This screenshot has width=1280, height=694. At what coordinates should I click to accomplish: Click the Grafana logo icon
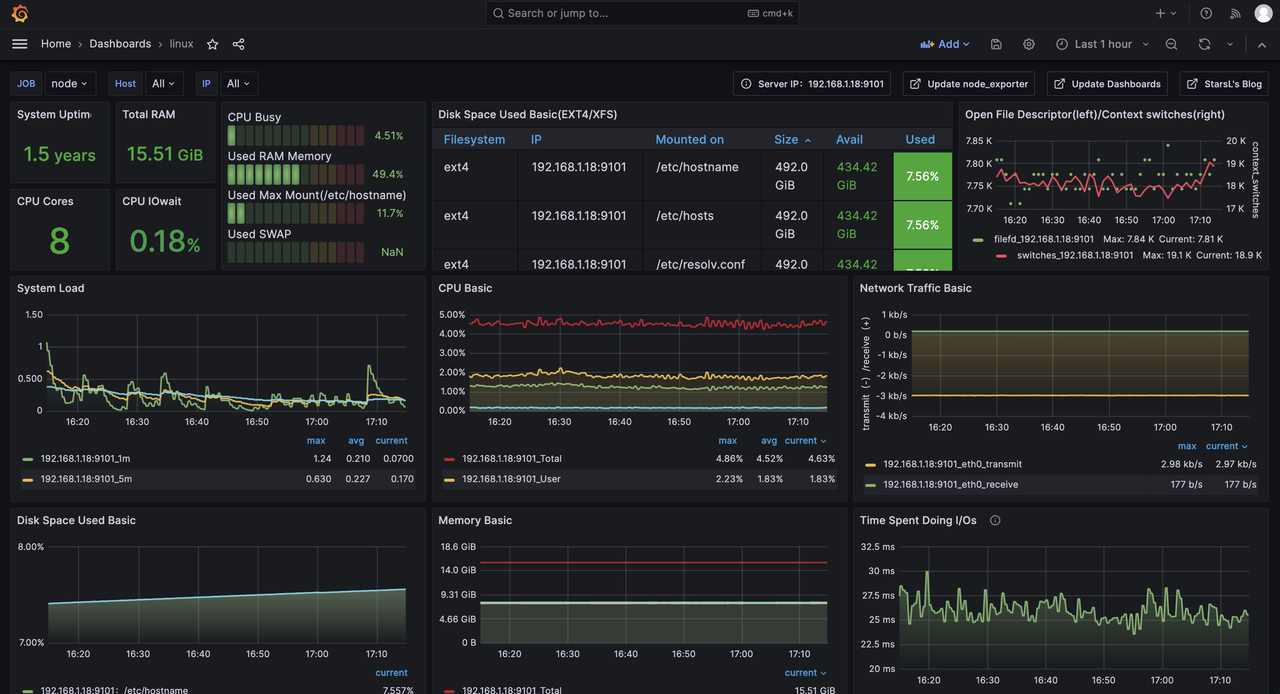point(20,13)
